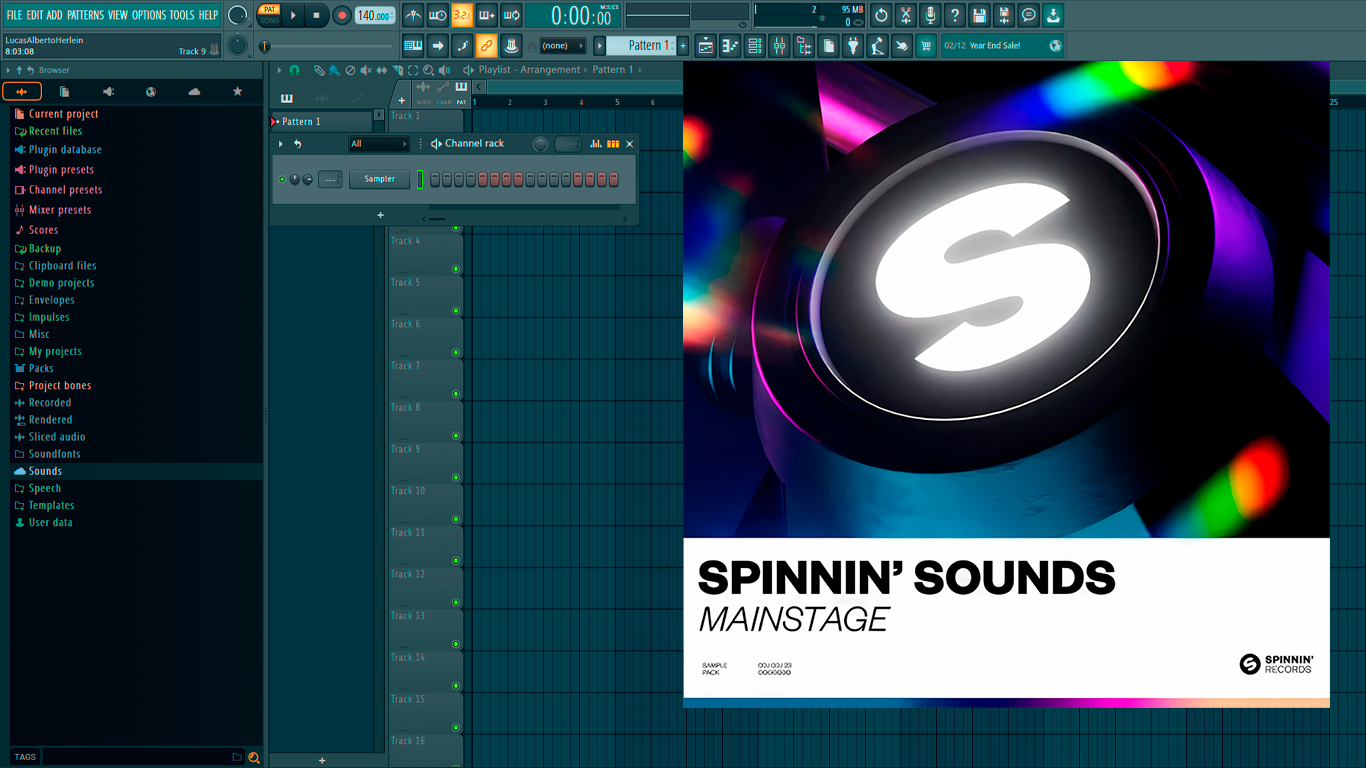
Task: Save project with the floppy disk icon
Action: [979, 15]
